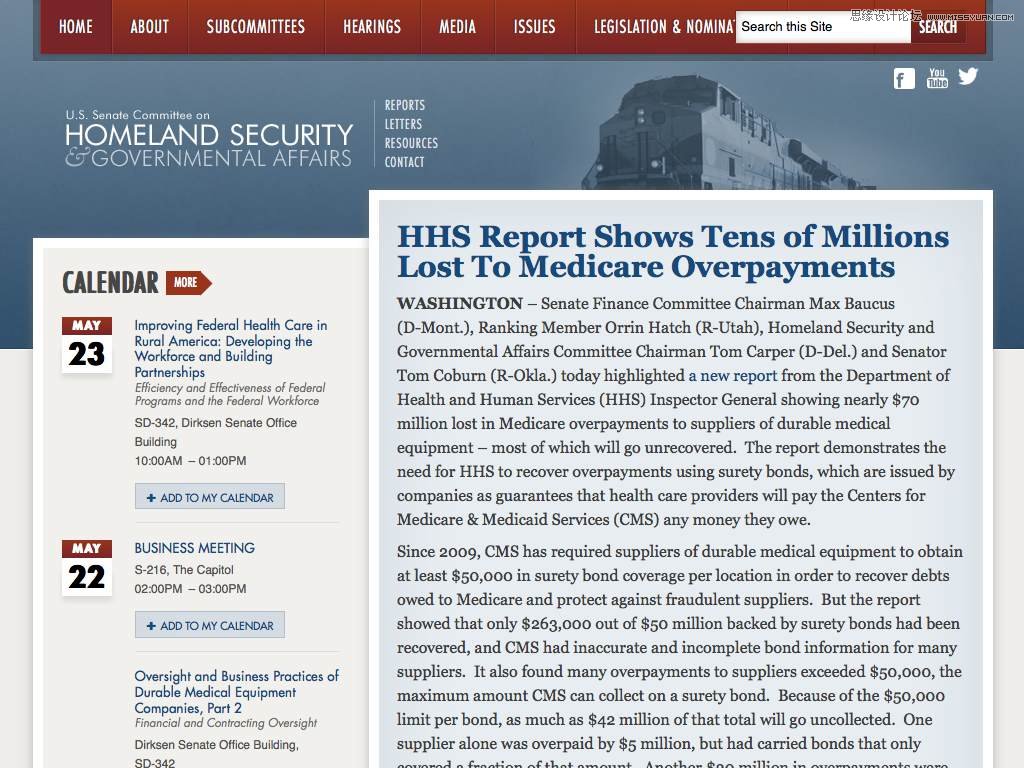
Task: Open the Facebook icon link
Action: 904,79
